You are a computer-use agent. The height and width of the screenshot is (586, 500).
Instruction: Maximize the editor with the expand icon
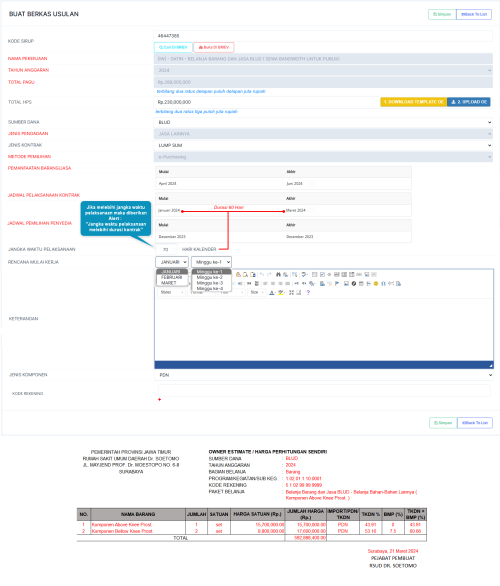(x=291, y=292)
